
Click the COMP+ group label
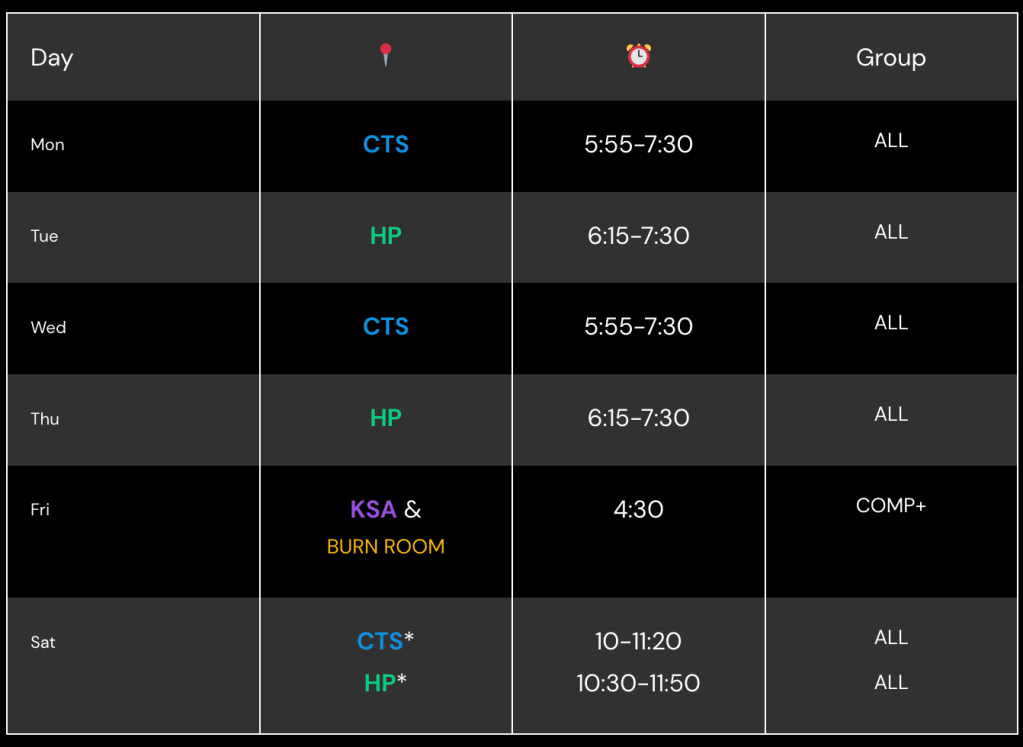tap(890, 506)
